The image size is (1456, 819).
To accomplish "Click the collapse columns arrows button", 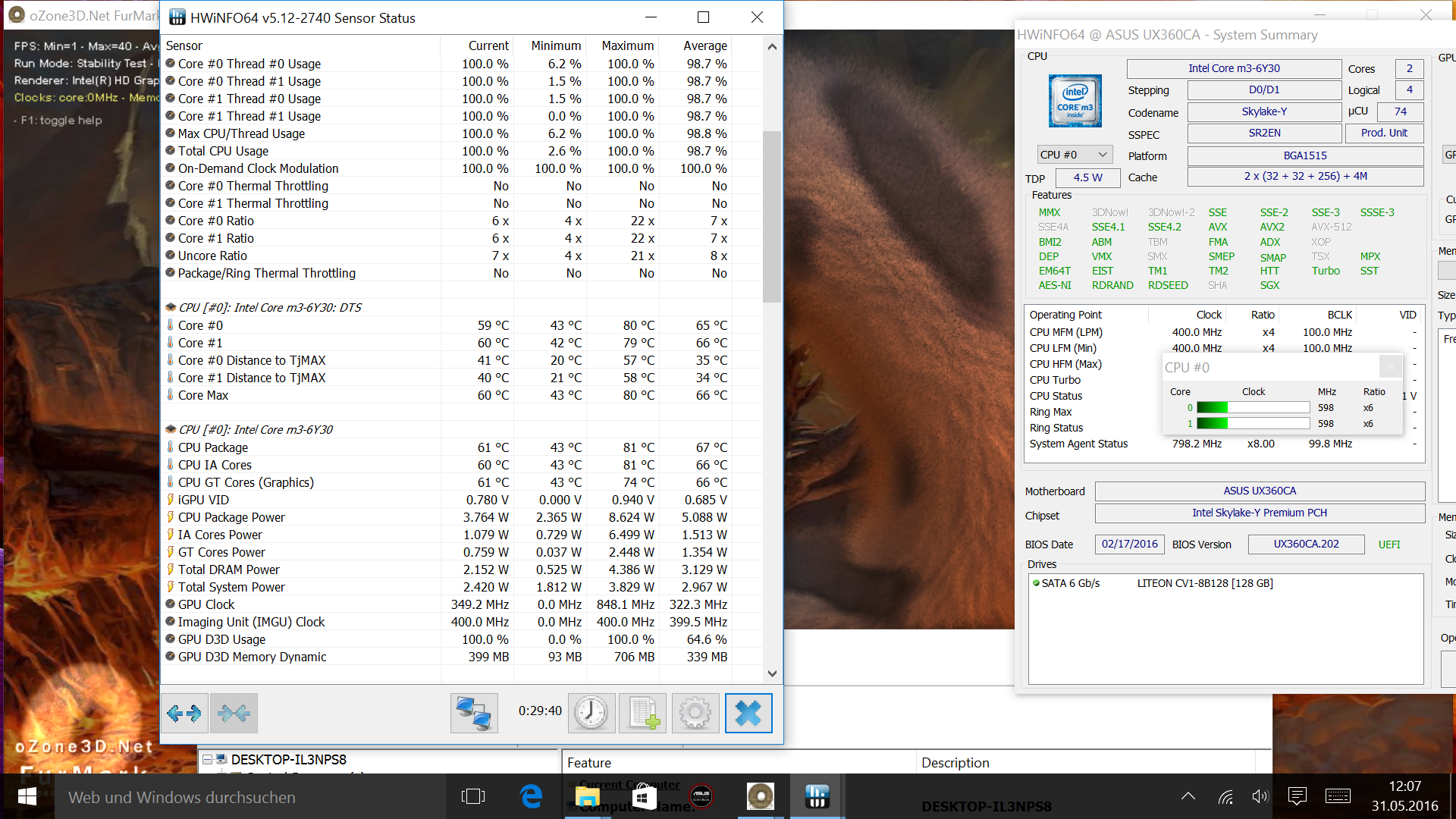I will pyautogui.click(x=234, y=713).
